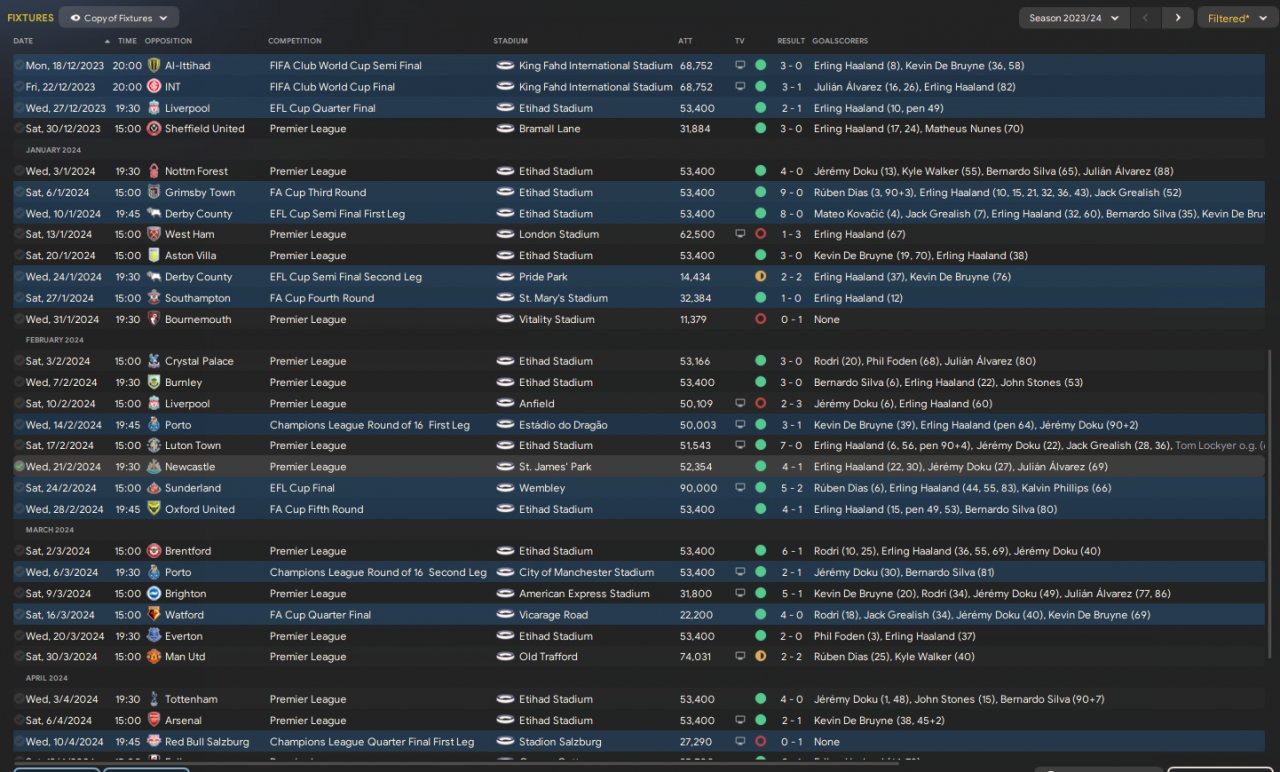The width and height of the screenshot is (1280, 772).
Task: Open the Tottenham opposition link
Action: pyautogui.click(x=191, y=700)
